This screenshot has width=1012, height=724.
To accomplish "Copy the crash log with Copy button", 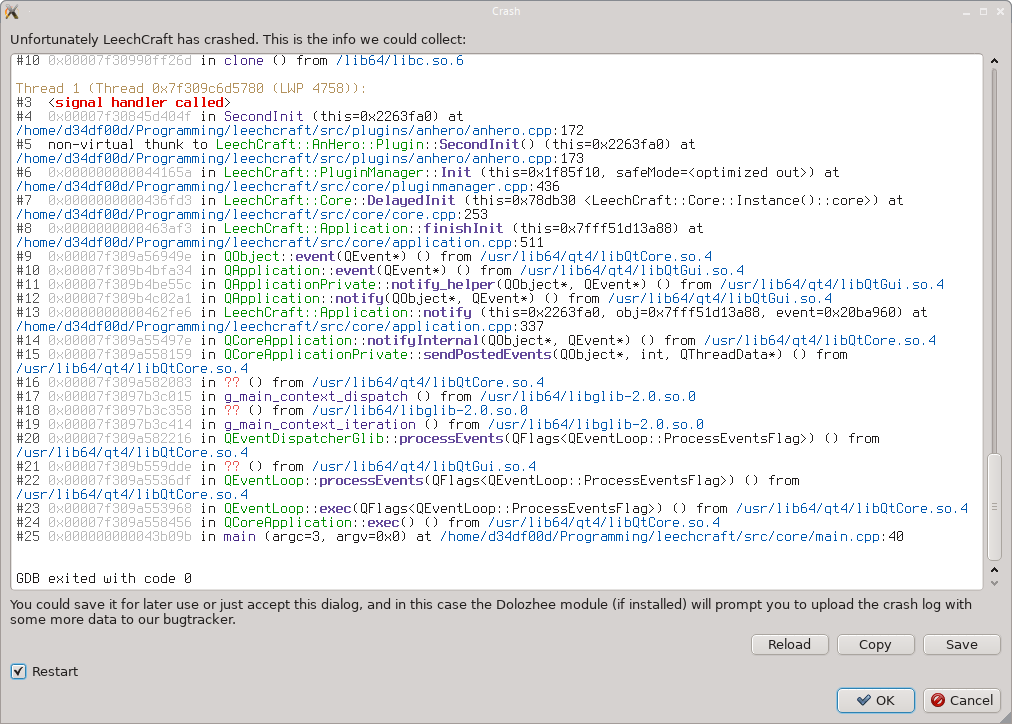I will [875, 645].
